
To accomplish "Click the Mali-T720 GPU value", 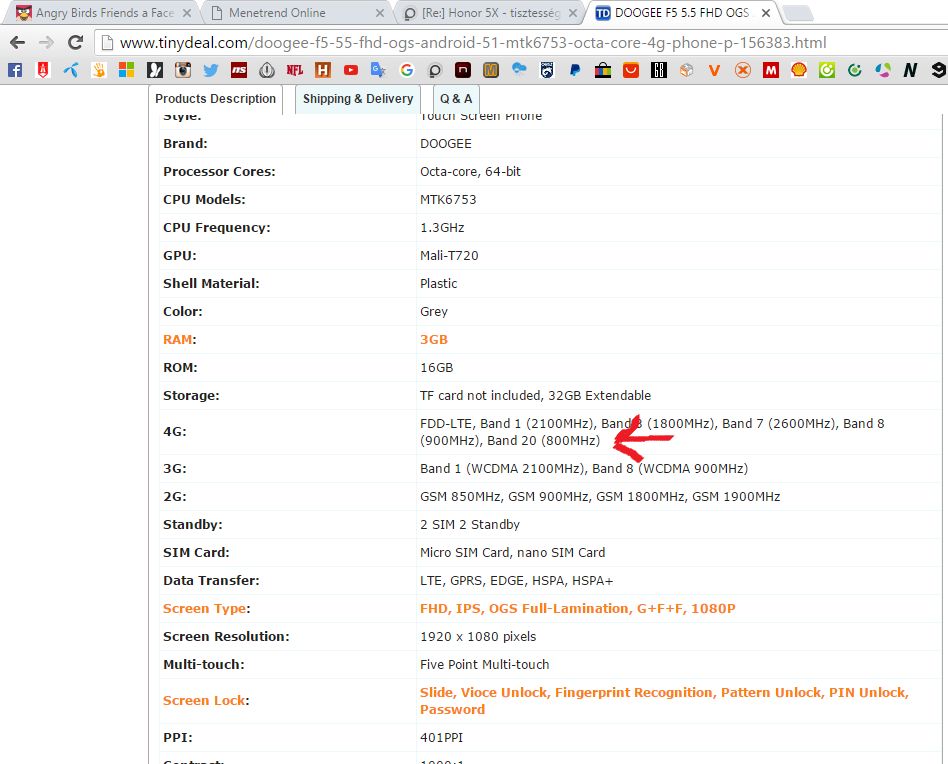I will (x=449, y=256).
